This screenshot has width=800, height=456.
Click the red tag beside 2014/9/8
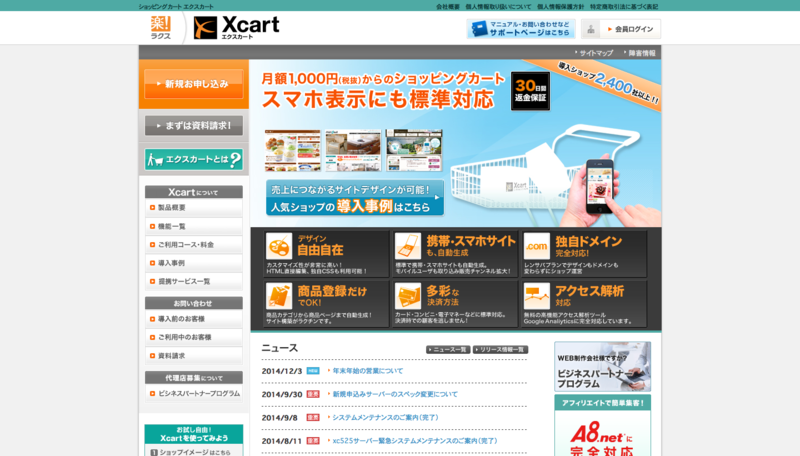(x=313, y=417)
